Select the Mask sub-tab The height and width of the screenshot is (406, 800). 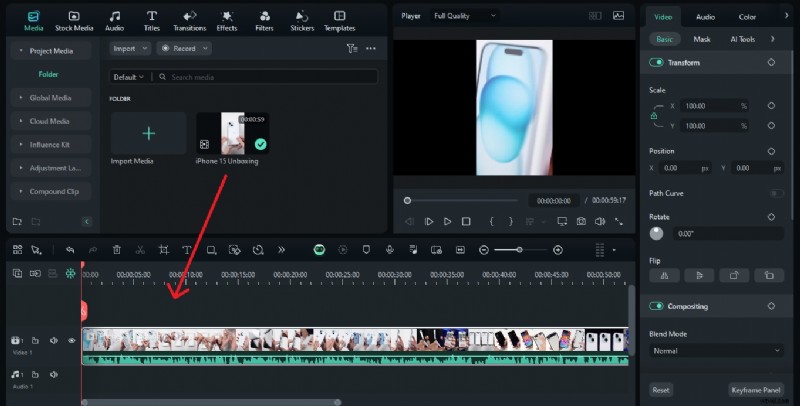pyautogui.click(x=702, y=39)
